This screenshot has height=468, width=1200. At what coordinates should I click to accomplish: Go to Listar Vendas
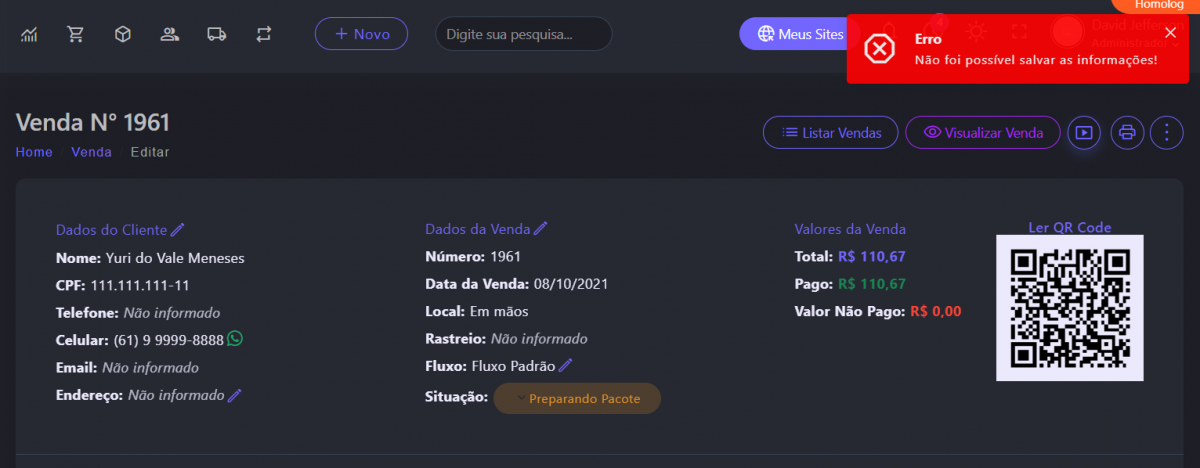click(830, 132)
